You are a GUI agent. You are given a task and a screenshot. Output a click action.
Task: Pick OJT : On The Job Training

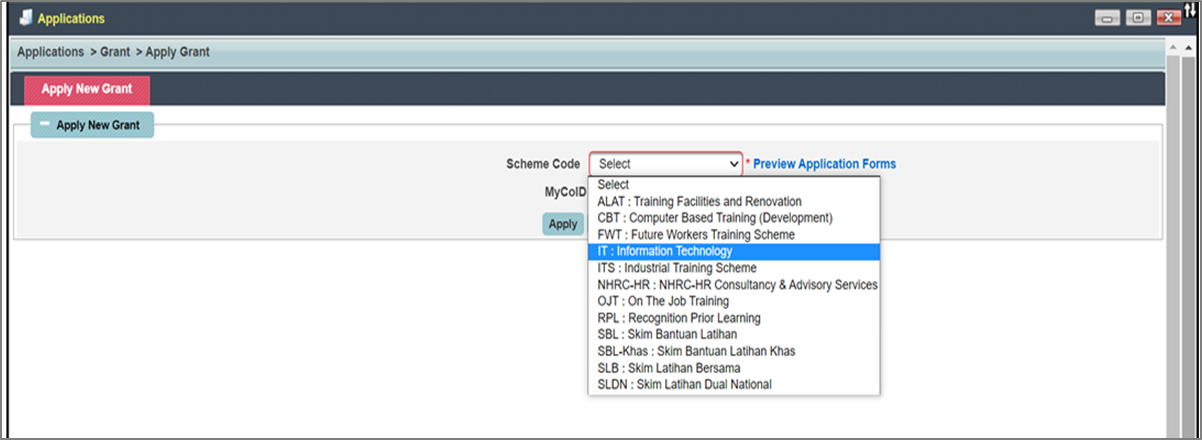coord(734,301)
